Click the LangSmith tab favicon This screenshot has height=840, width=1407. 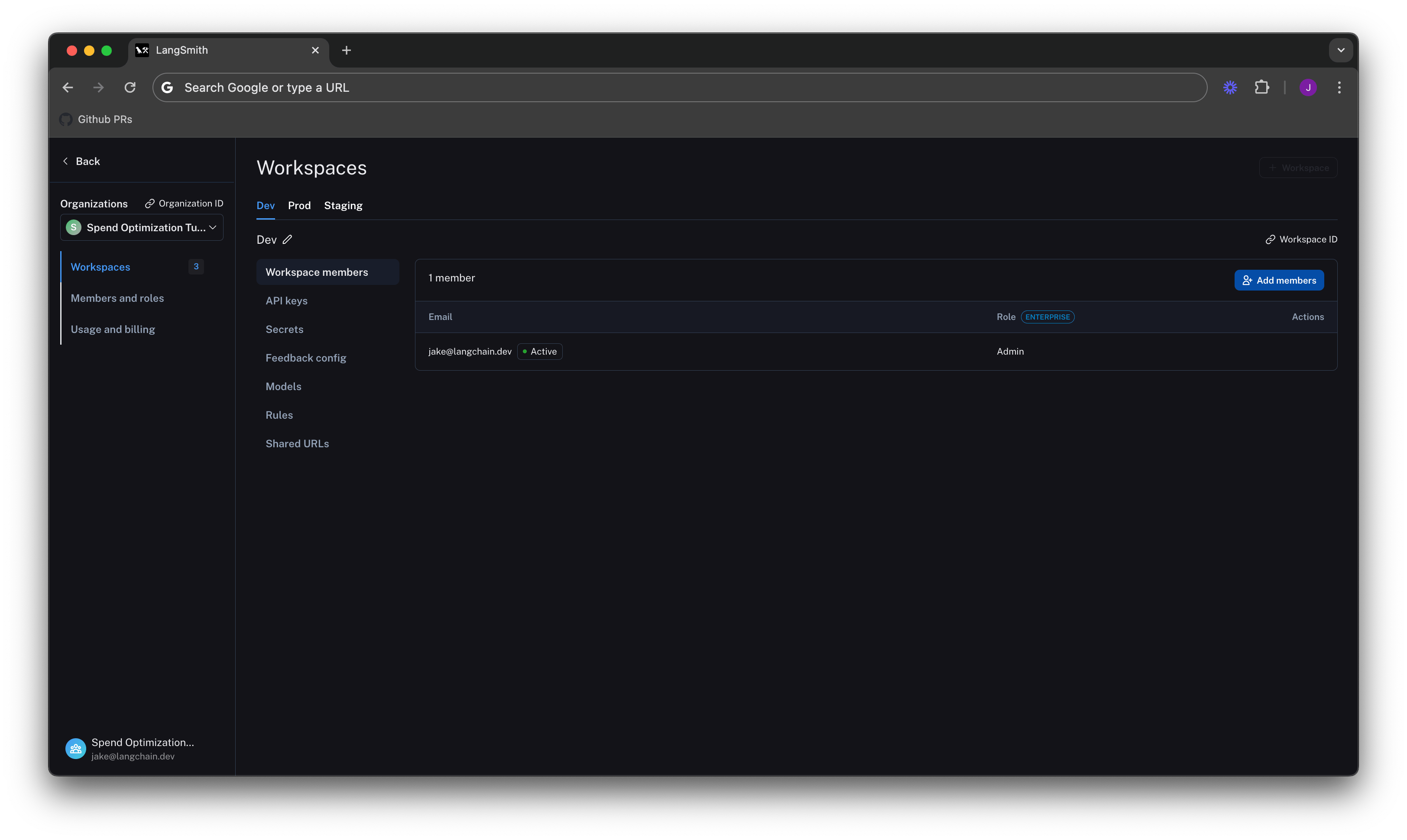point(142,50)
